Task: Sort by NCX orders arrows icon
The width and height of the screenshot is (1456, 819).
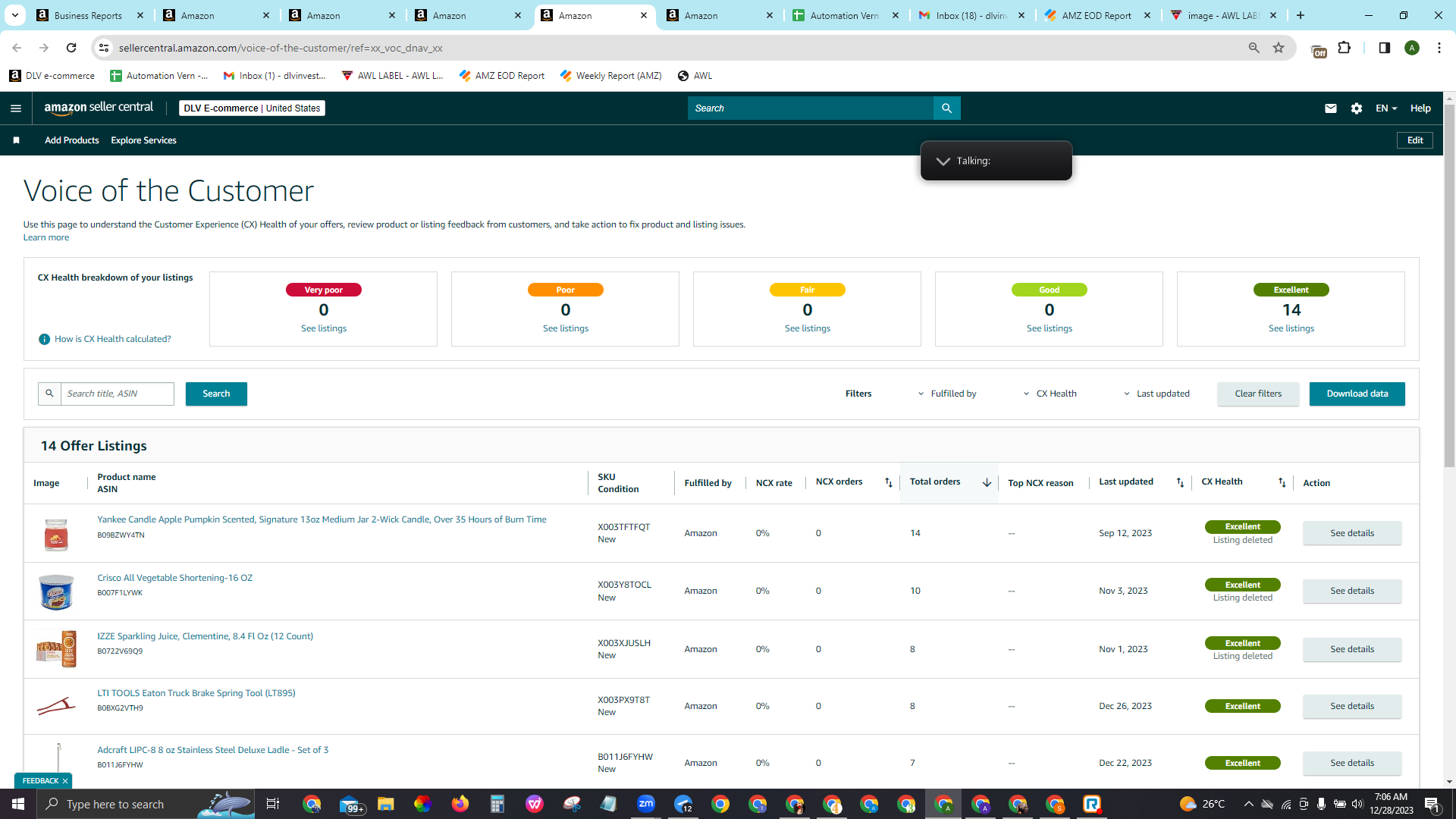Action: [889, 482]
